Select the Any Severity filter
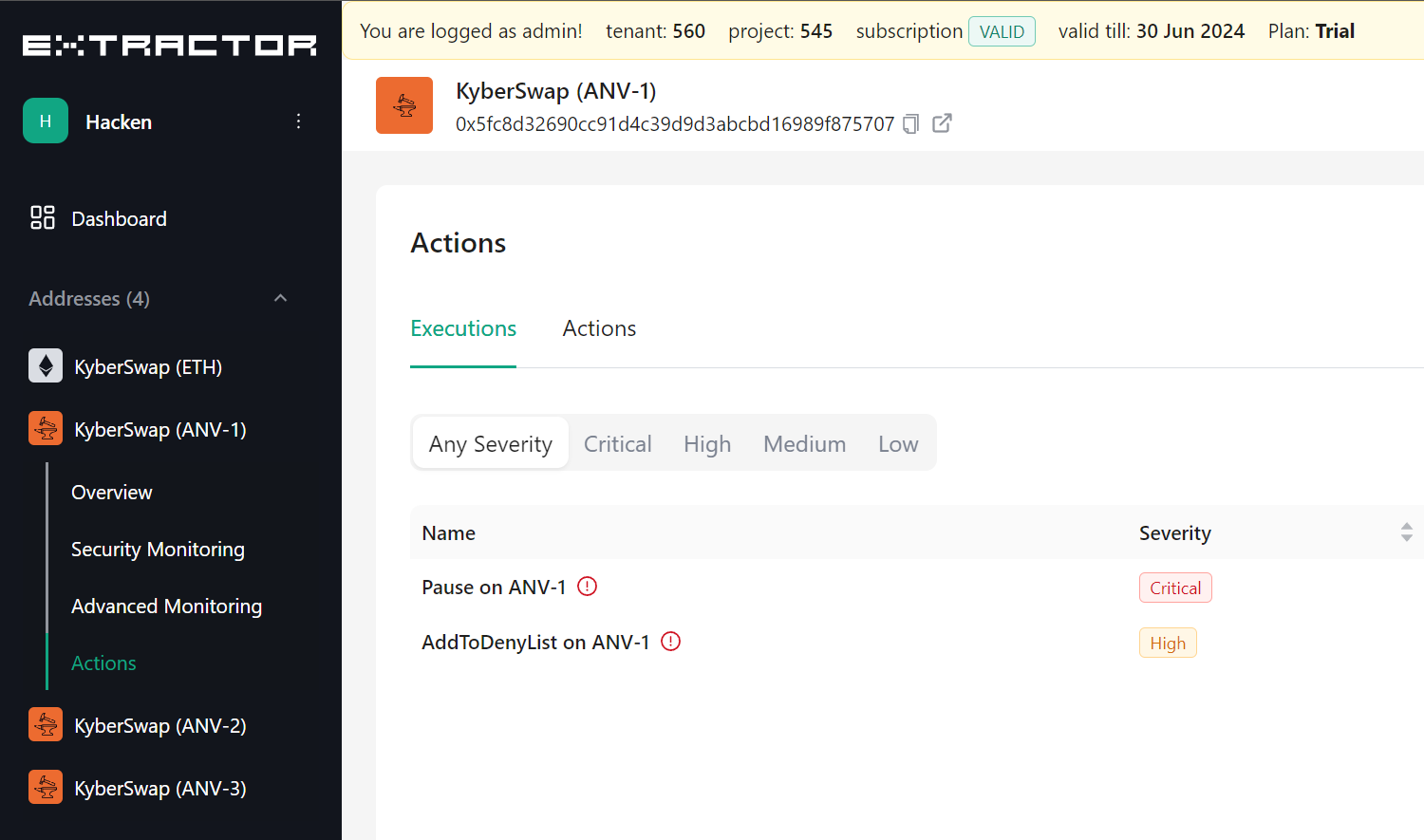Image resolution: width=1424 pixels, height=840 pixels. click(x=491, y=443)
